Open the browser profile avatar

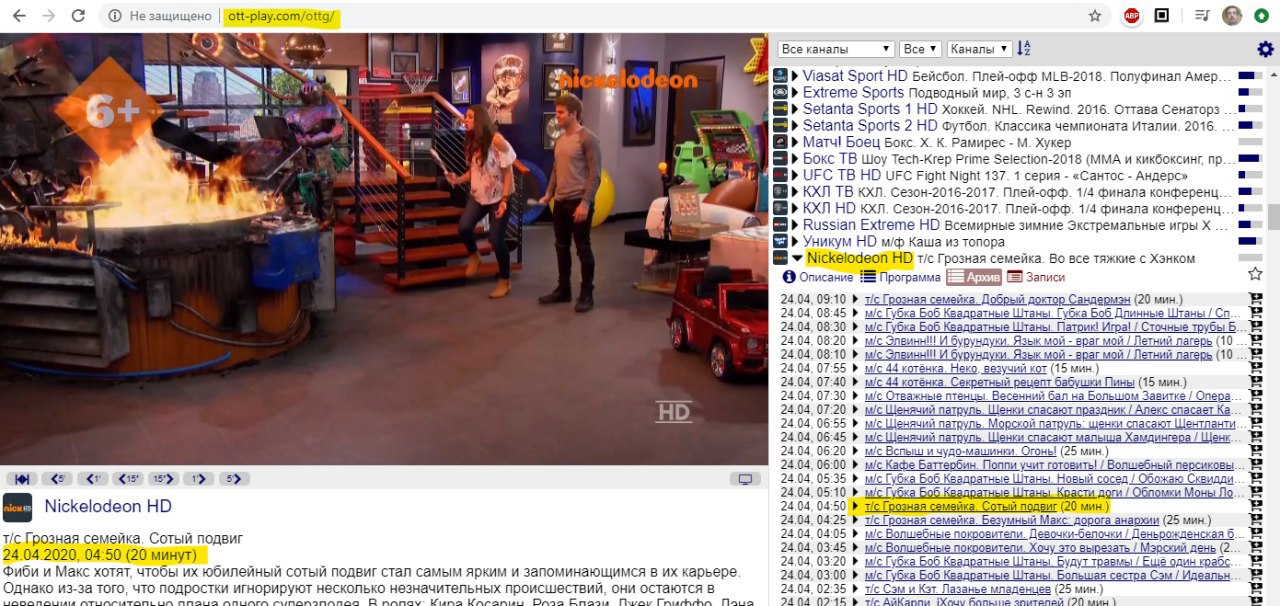[x=1232, y=16]
